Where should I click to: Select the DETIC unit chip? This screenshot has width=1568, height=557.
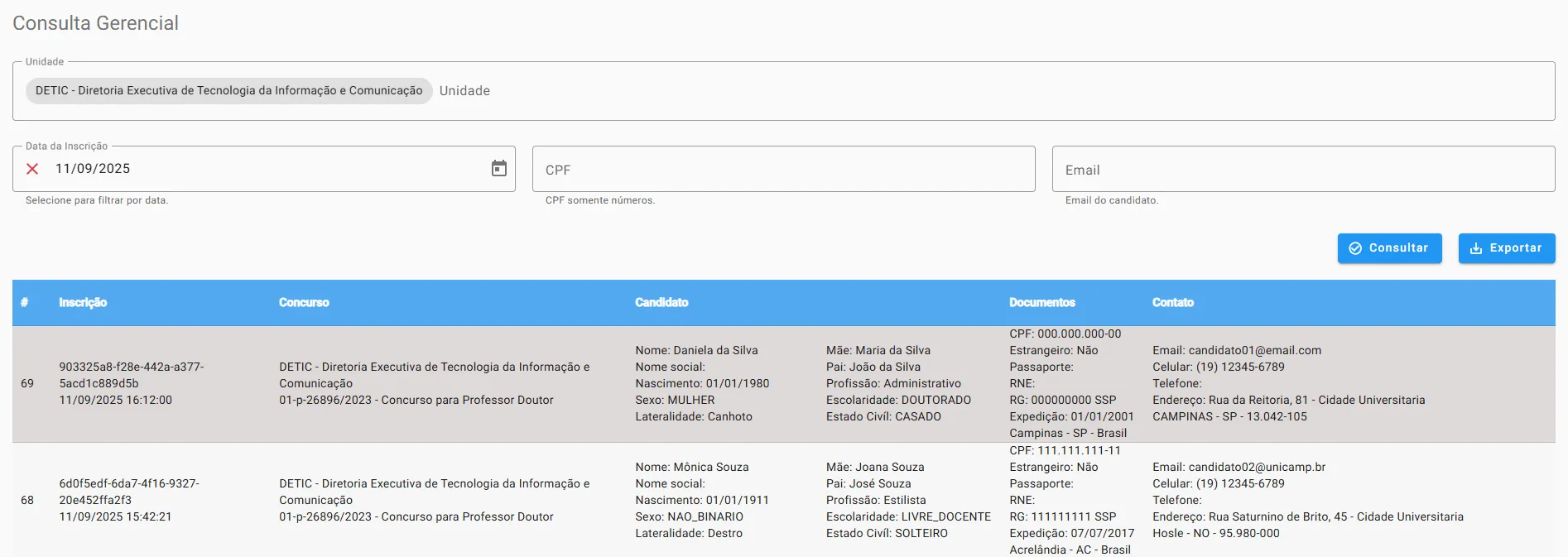[x=228, y=91]
